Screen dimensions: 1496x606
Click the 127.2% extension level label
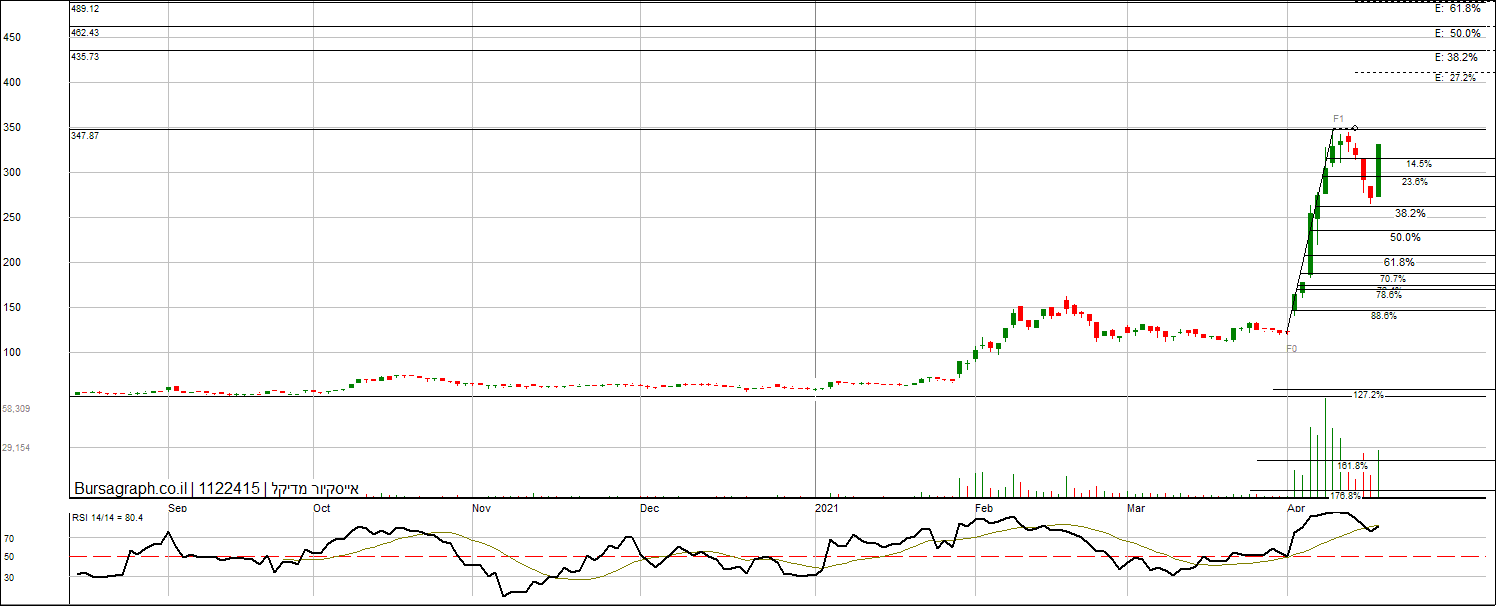click(1368, 395)
